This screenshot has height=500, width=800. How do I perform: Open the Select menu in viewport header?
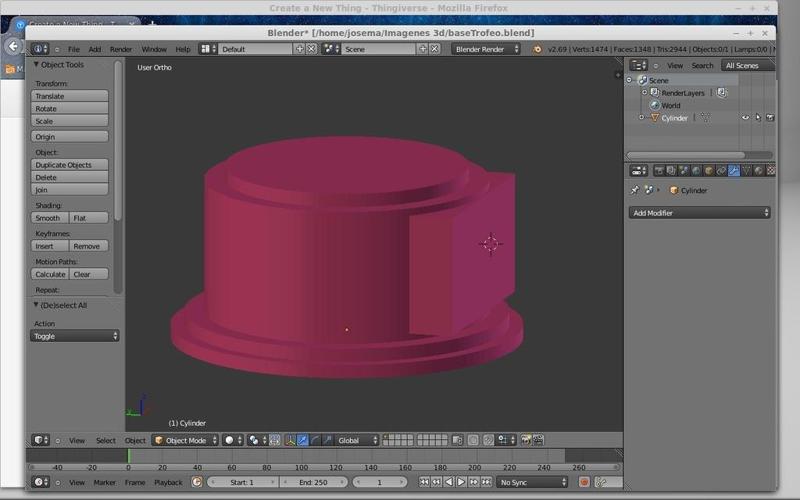point(105,440)
